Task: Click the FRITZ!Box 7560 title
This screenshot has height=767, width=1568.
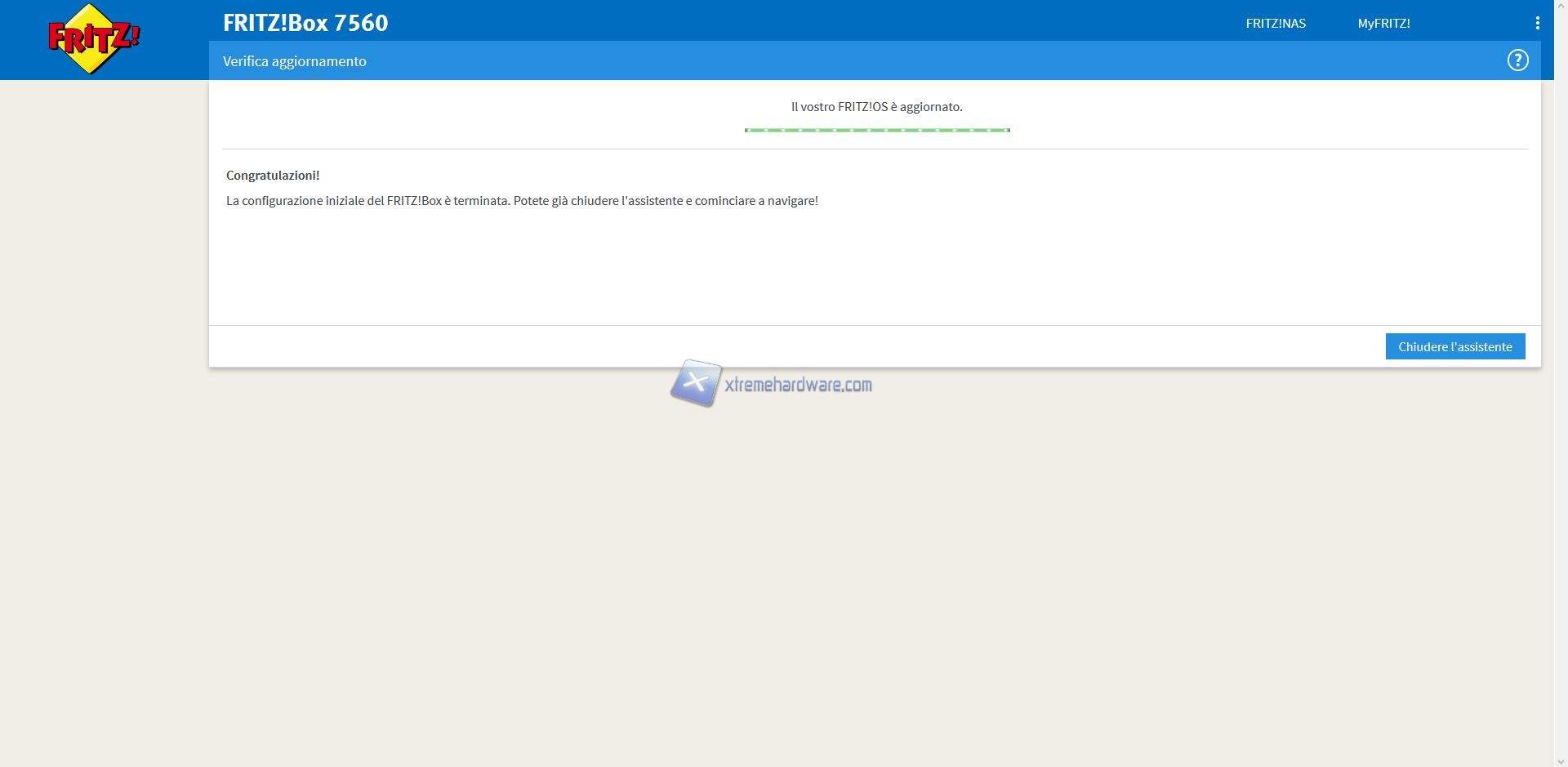Action: [x=305, y=23]
